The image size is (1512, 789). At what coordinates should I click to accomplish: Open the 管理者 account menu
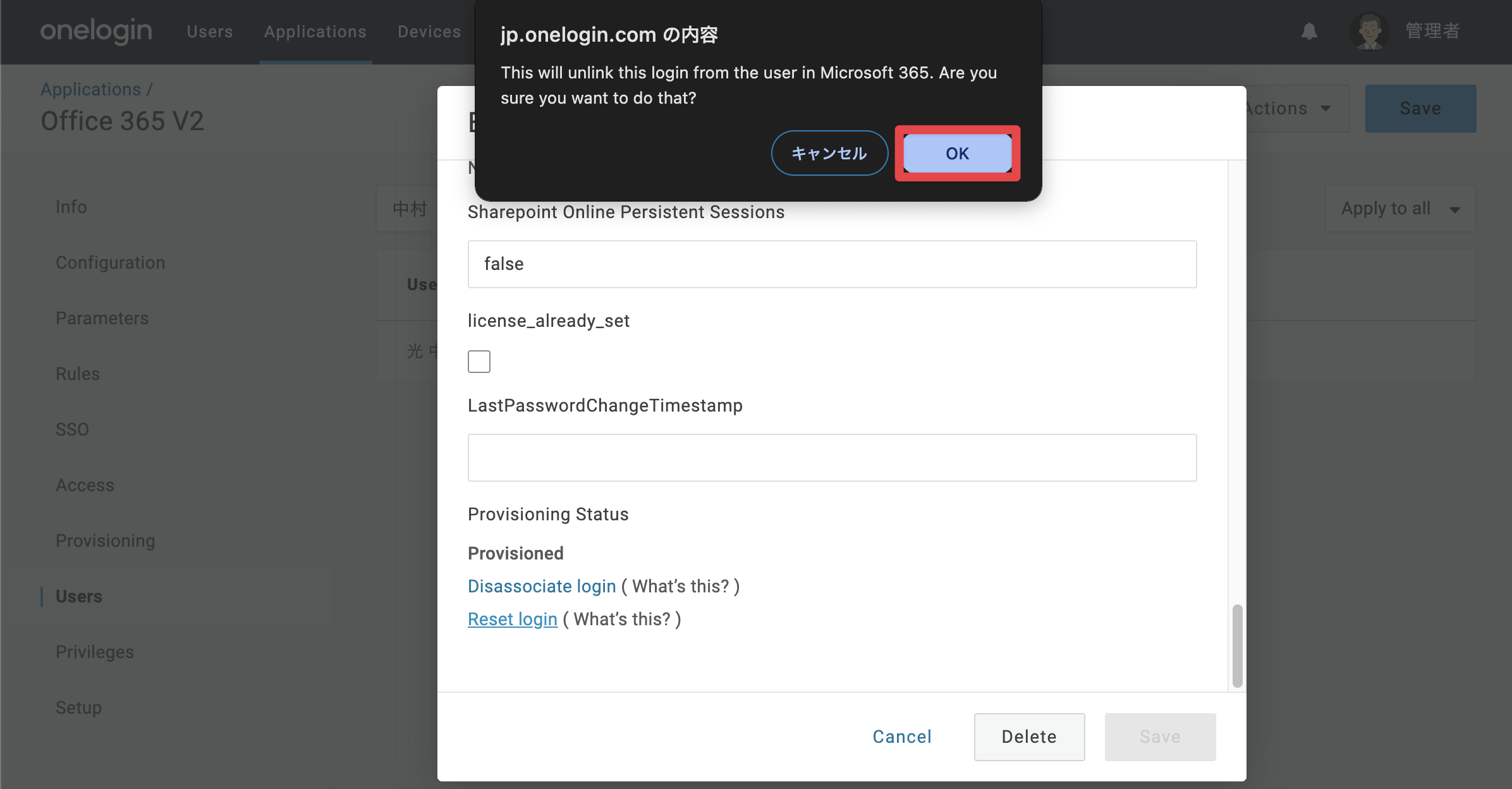point(1433,31)
